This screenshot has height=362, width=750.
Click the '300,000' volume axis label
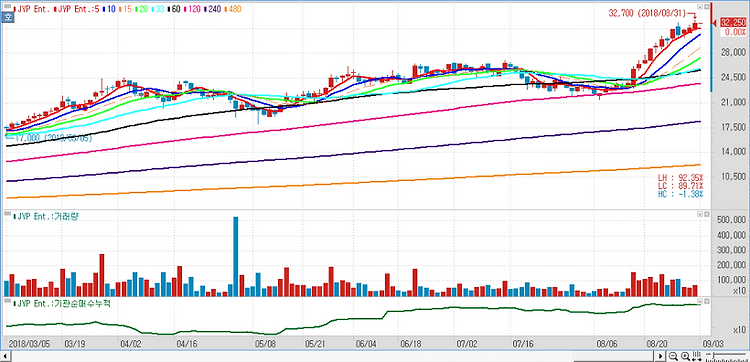(731, 250)
